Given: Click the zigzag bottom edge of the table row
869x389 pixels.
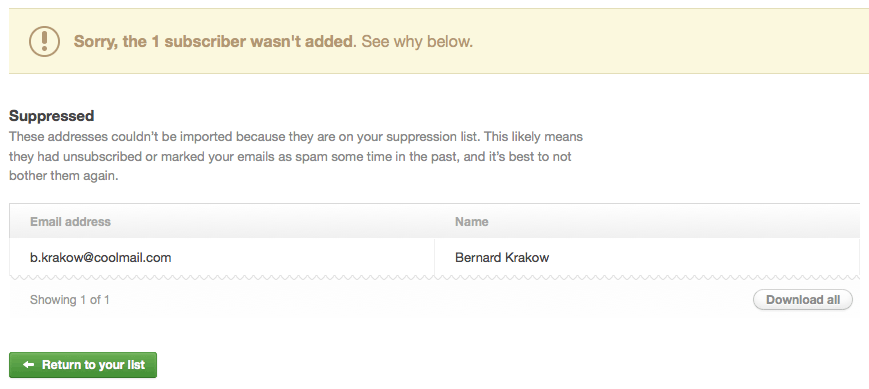Looking at the screenshot, I should tap(434, 277).
